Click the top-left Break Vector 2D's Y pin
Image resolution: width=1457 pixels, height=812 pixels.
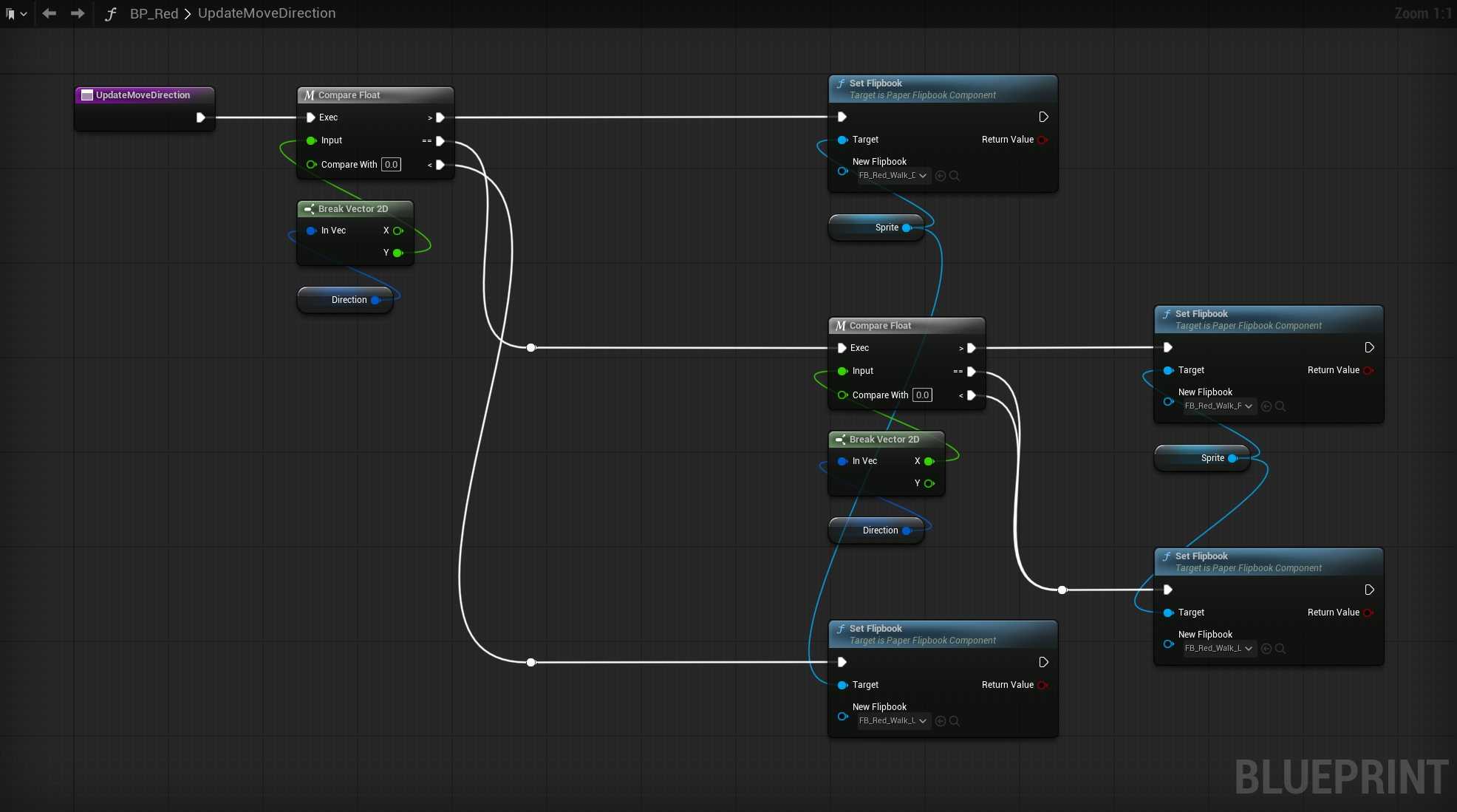coord(398,253)
